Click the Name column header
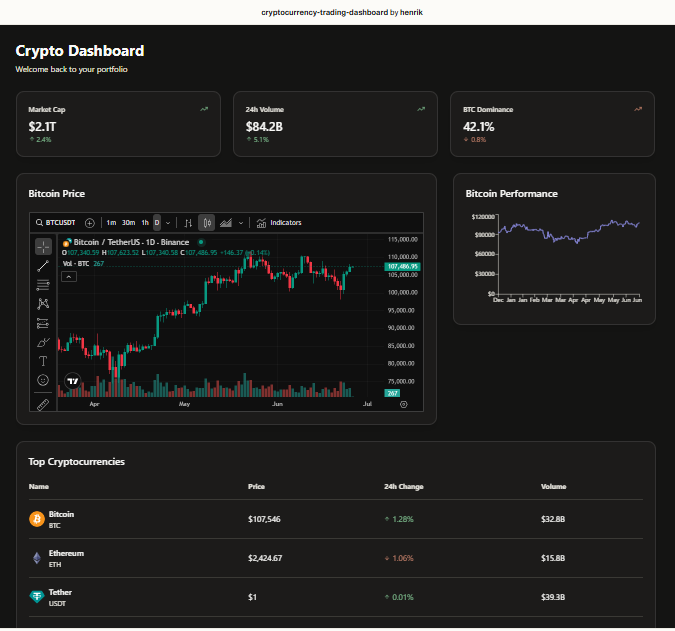Viewport: 675px width, 631px height. coord(39,486)
